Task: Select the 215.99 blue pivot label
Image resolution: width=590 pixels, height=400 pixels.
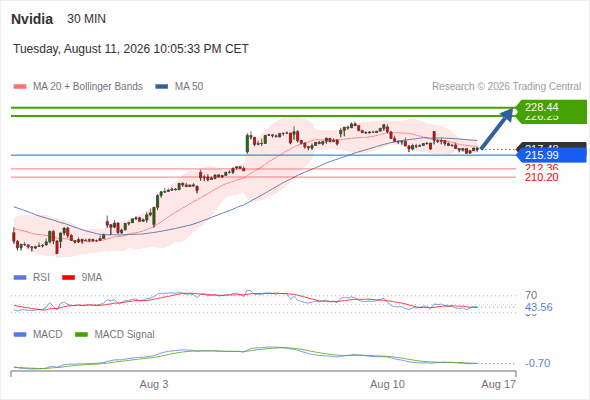Action: coord(551,155)
